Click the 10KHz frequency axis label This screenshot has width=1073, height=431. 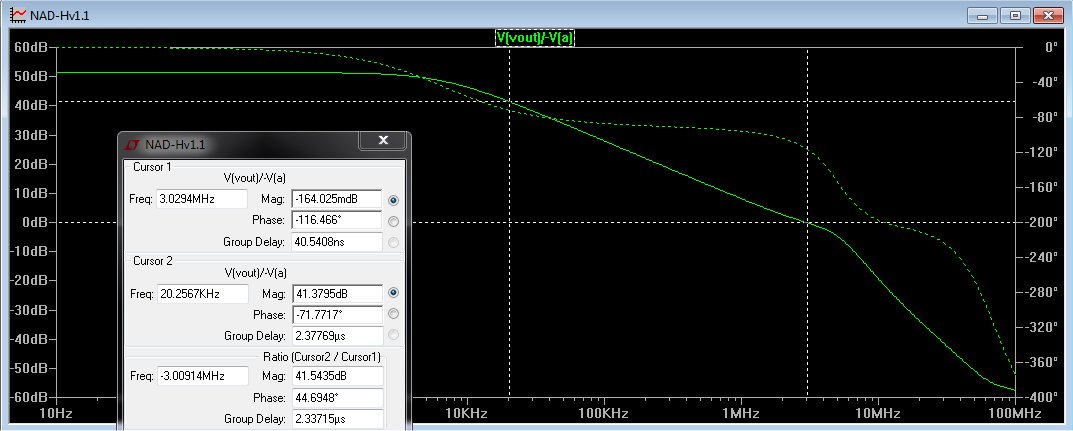464,414
